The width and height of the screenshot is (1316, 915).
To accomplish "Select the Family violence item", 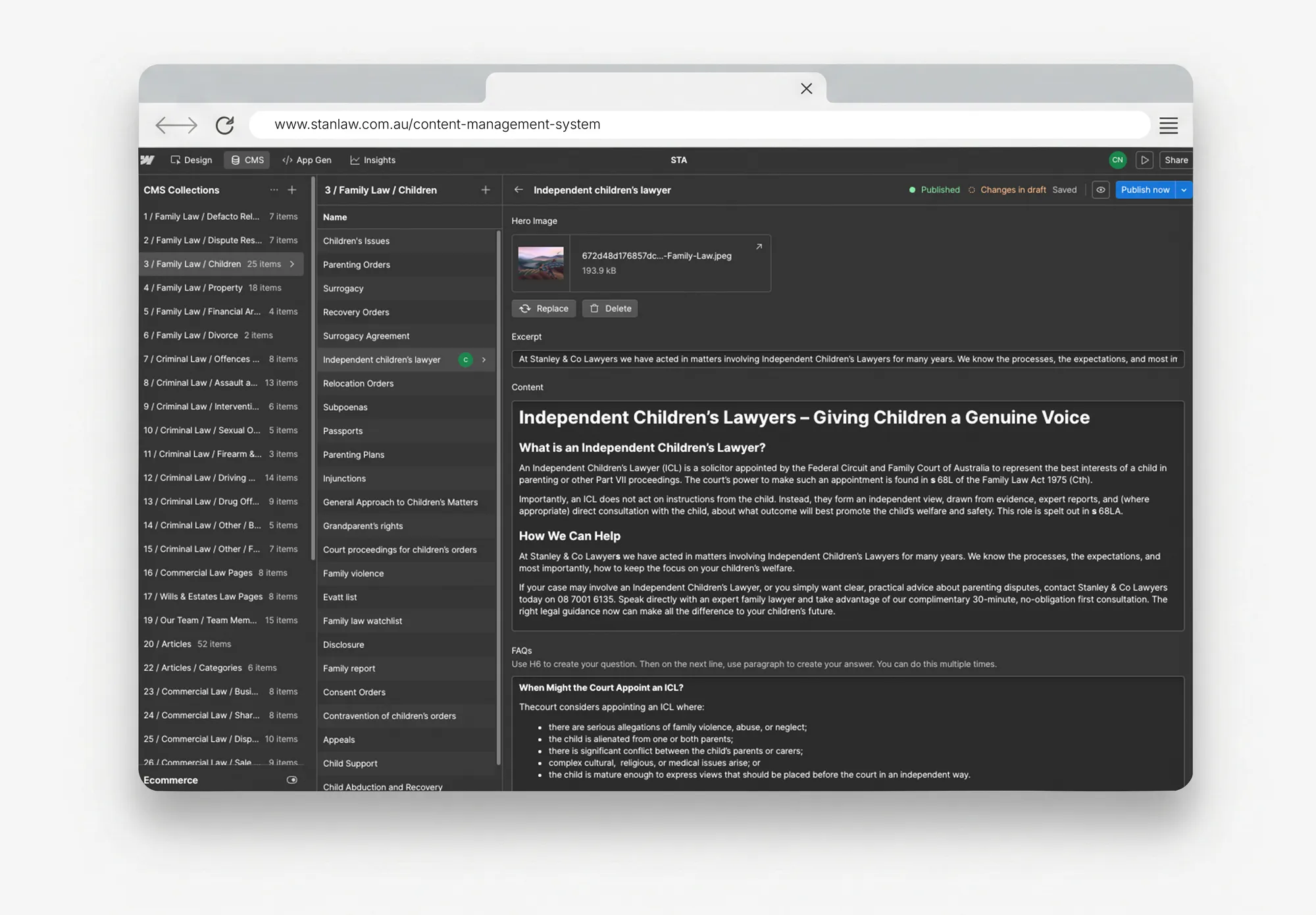I will tap(406, 573).
